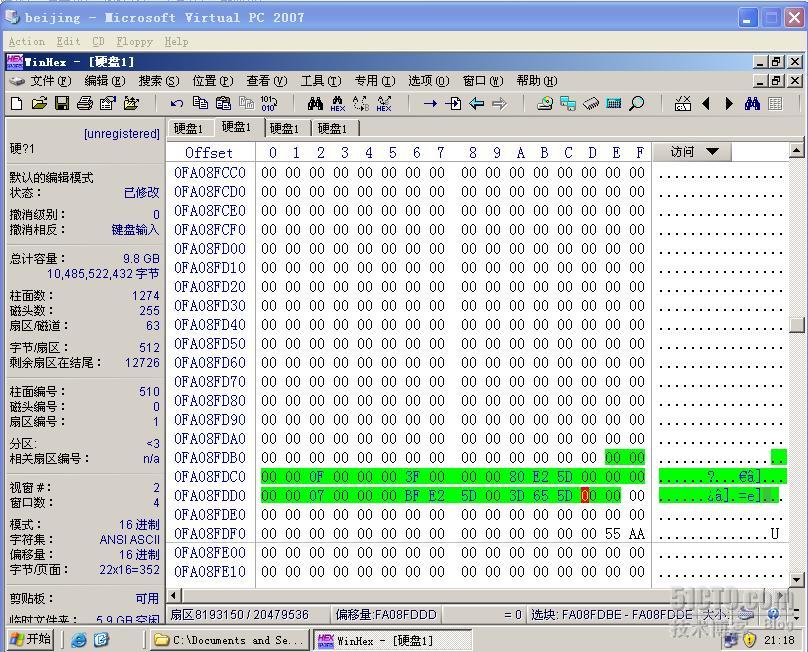808x652 pixels.
Task: Click byte BF in row 0FA08FDD0
Action: click(x=413, y=495)
